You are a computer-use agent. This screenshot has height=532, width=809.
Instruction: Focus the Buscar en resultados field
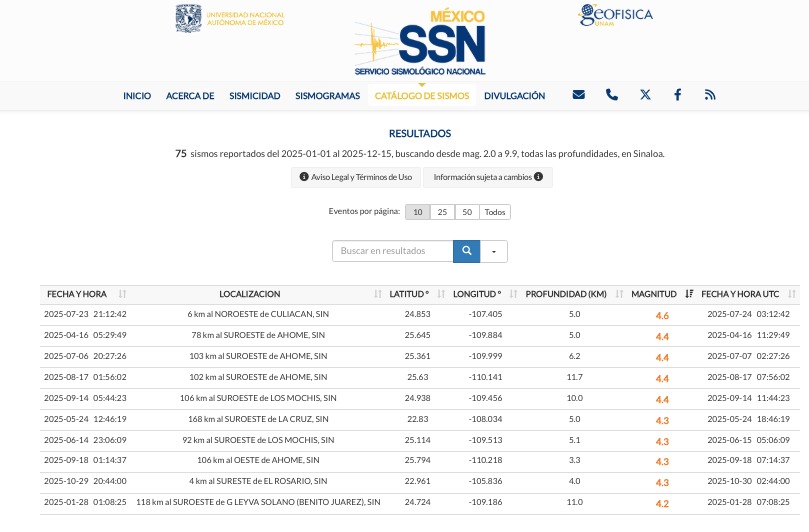(393, 251)
